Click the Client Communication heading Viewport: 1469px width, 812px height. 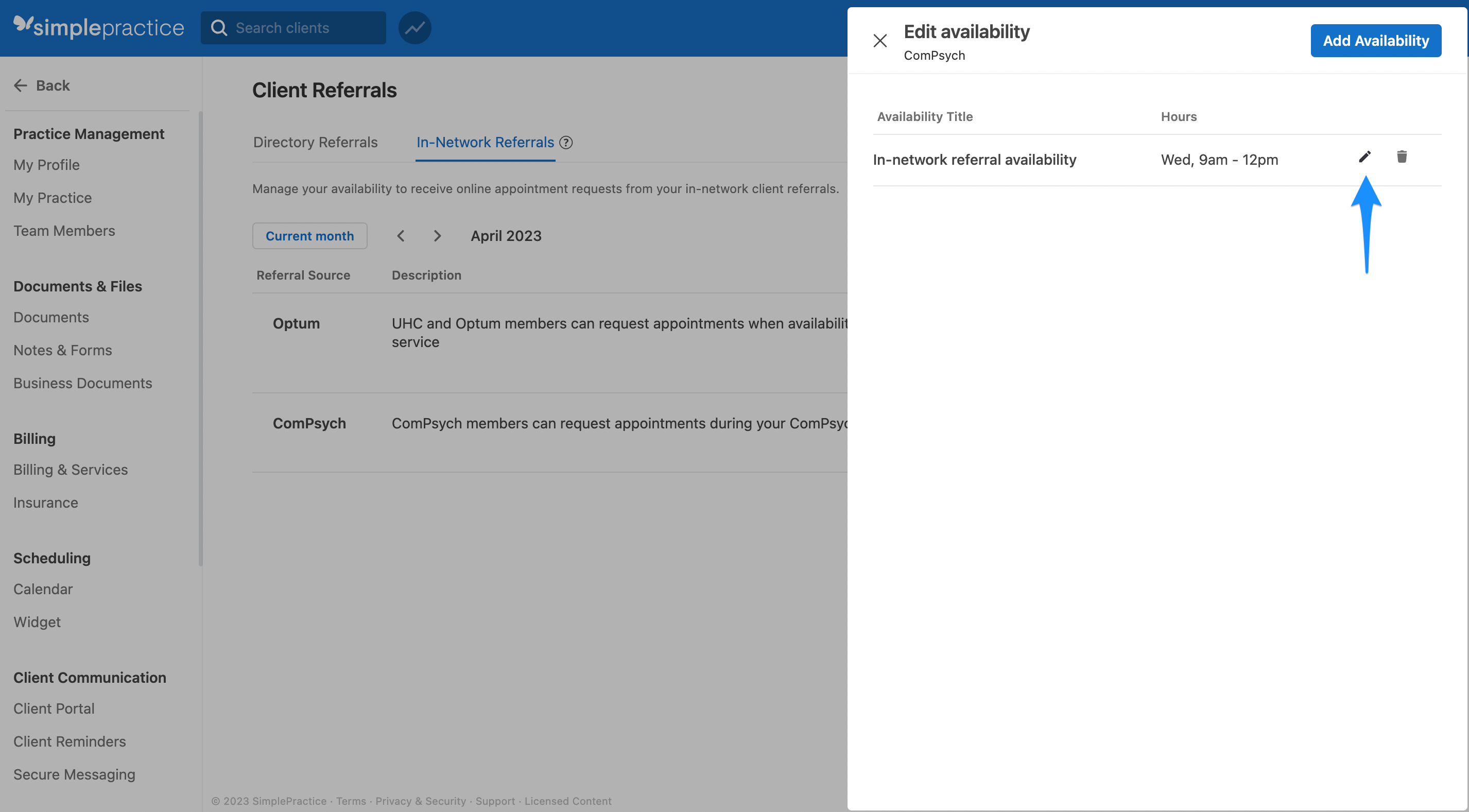[90, 678]
